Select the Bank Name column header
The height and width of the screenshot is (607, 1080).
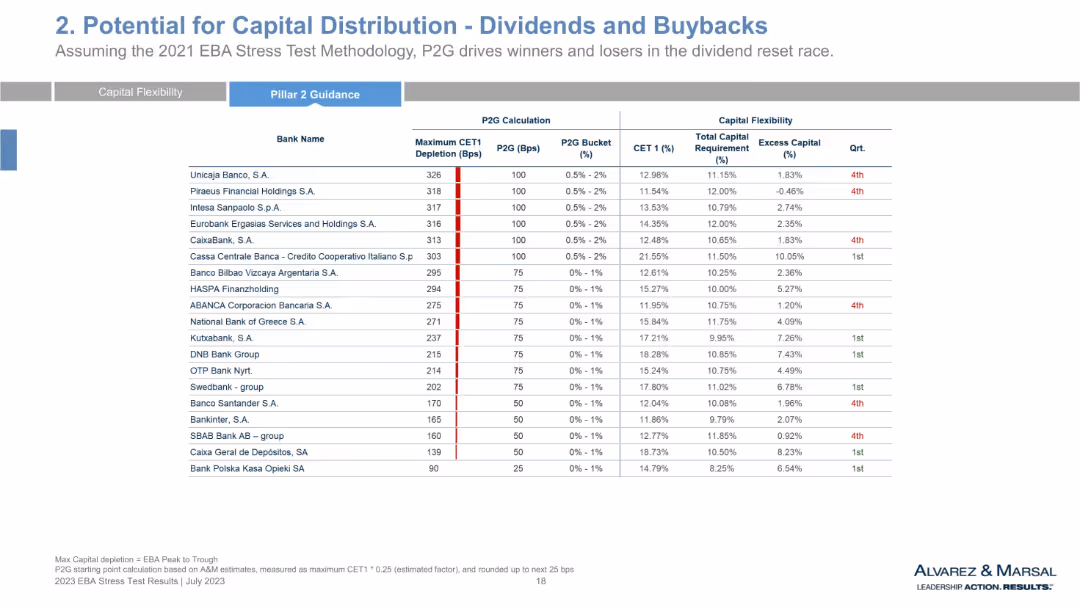pyautogui.click(x=300, y=139)
